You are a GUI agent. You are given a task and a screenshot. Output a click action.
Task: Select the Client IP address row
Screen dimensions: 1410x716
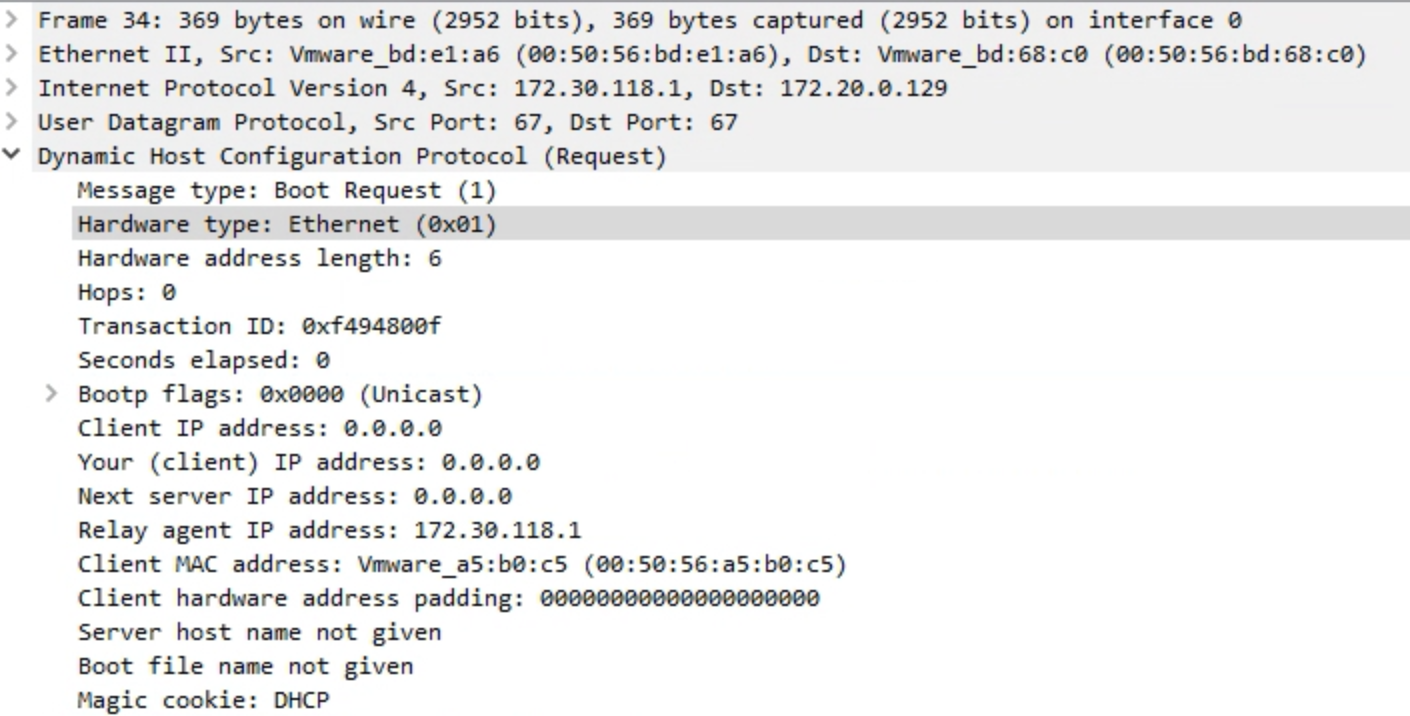click(259, 428)
